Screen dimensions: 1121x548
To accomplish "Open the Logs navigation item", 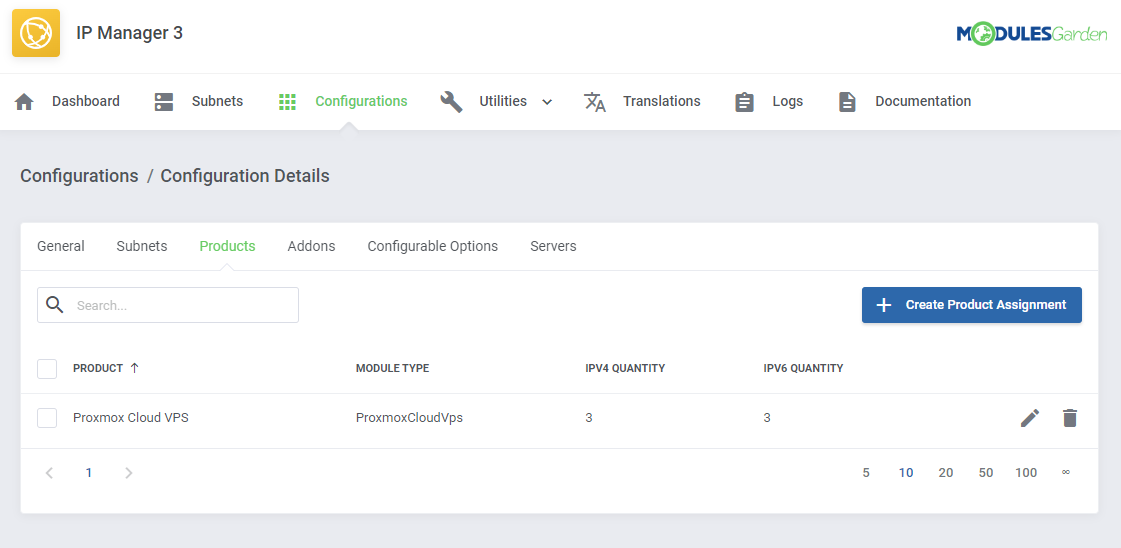I will 788,101.
